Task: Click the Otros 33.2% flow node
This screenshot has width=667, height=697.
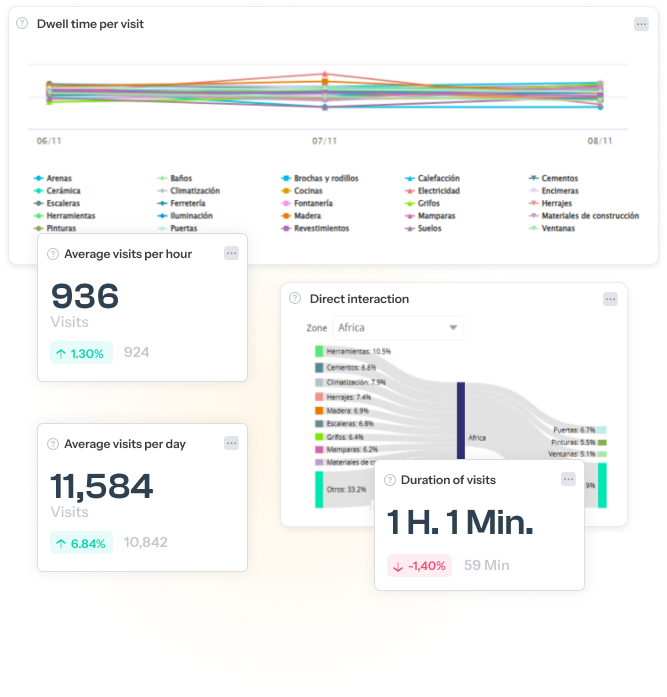Action: coord(319,490)
